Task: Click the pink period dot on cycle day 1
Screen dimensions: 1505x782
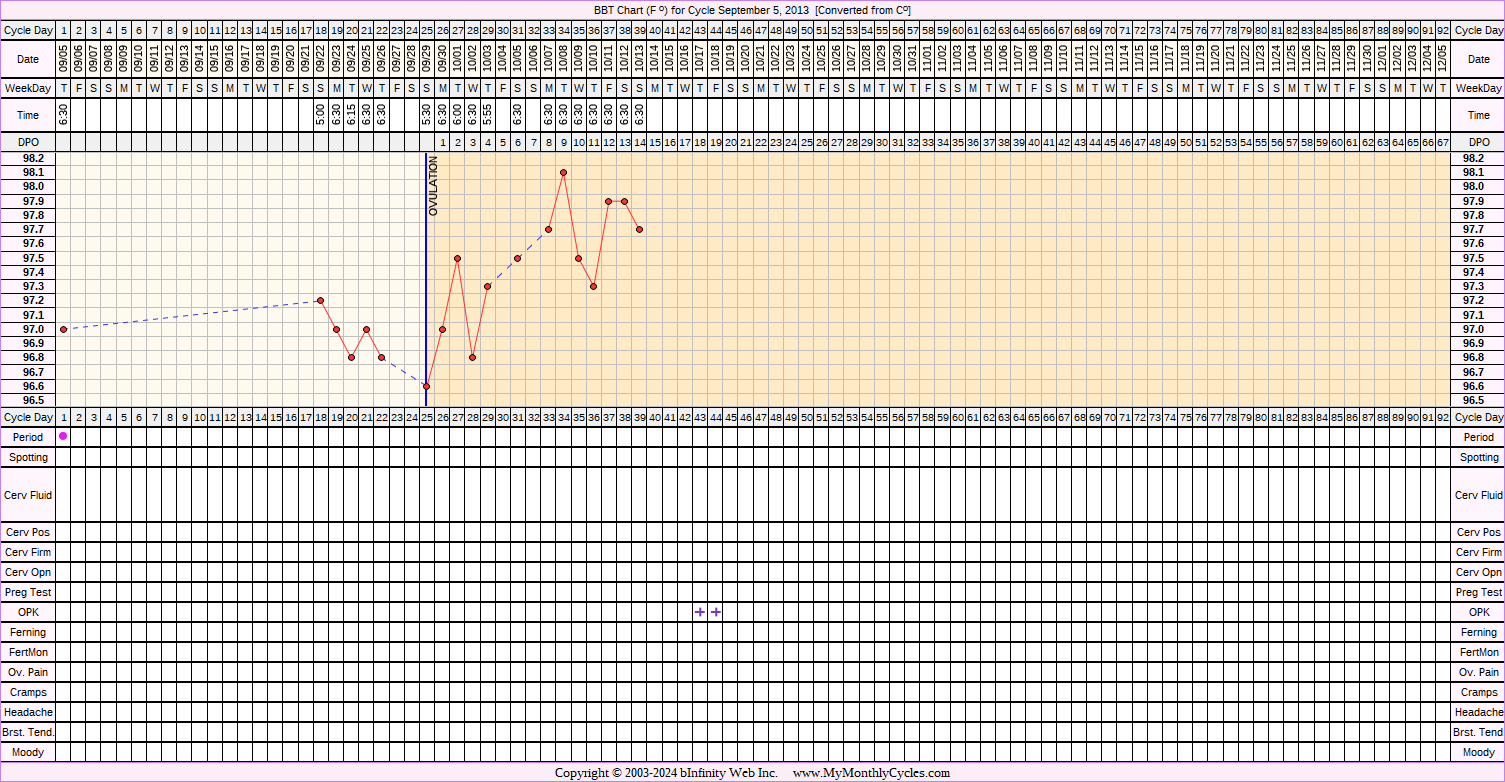Action: coord(64,437)
